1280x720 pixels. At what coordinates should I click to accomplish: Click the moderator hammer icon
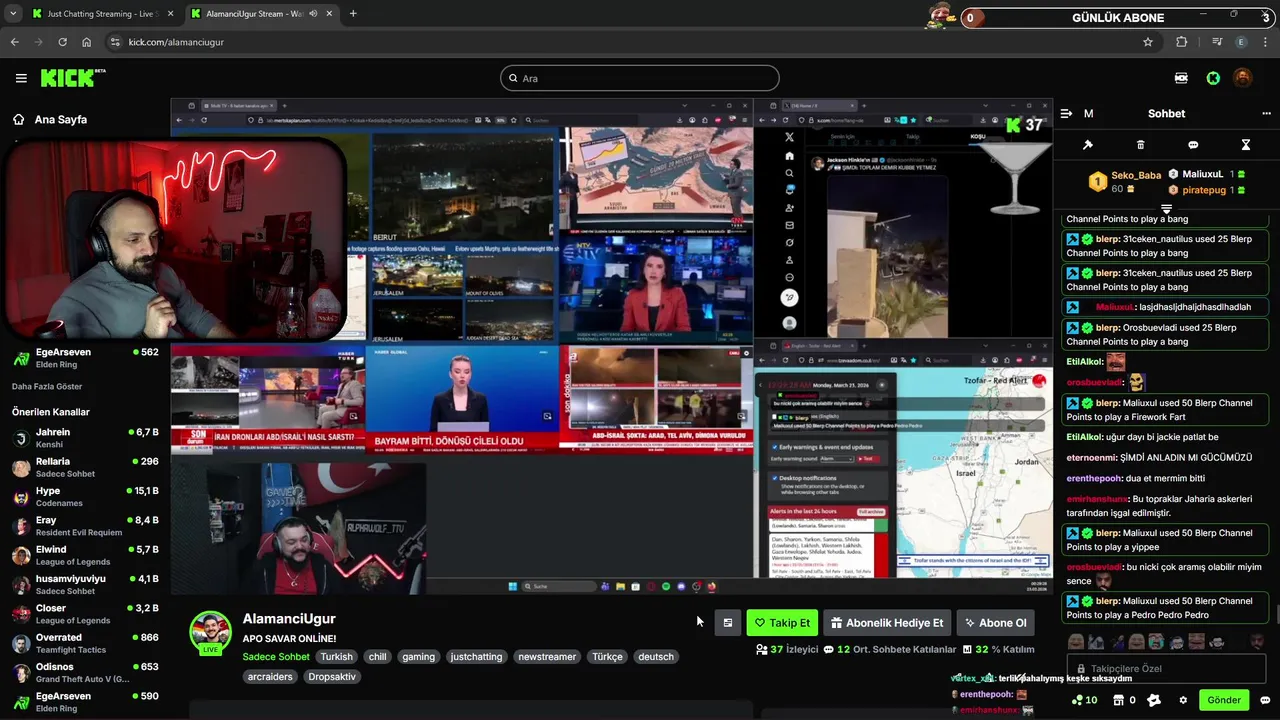(1088, 145)
